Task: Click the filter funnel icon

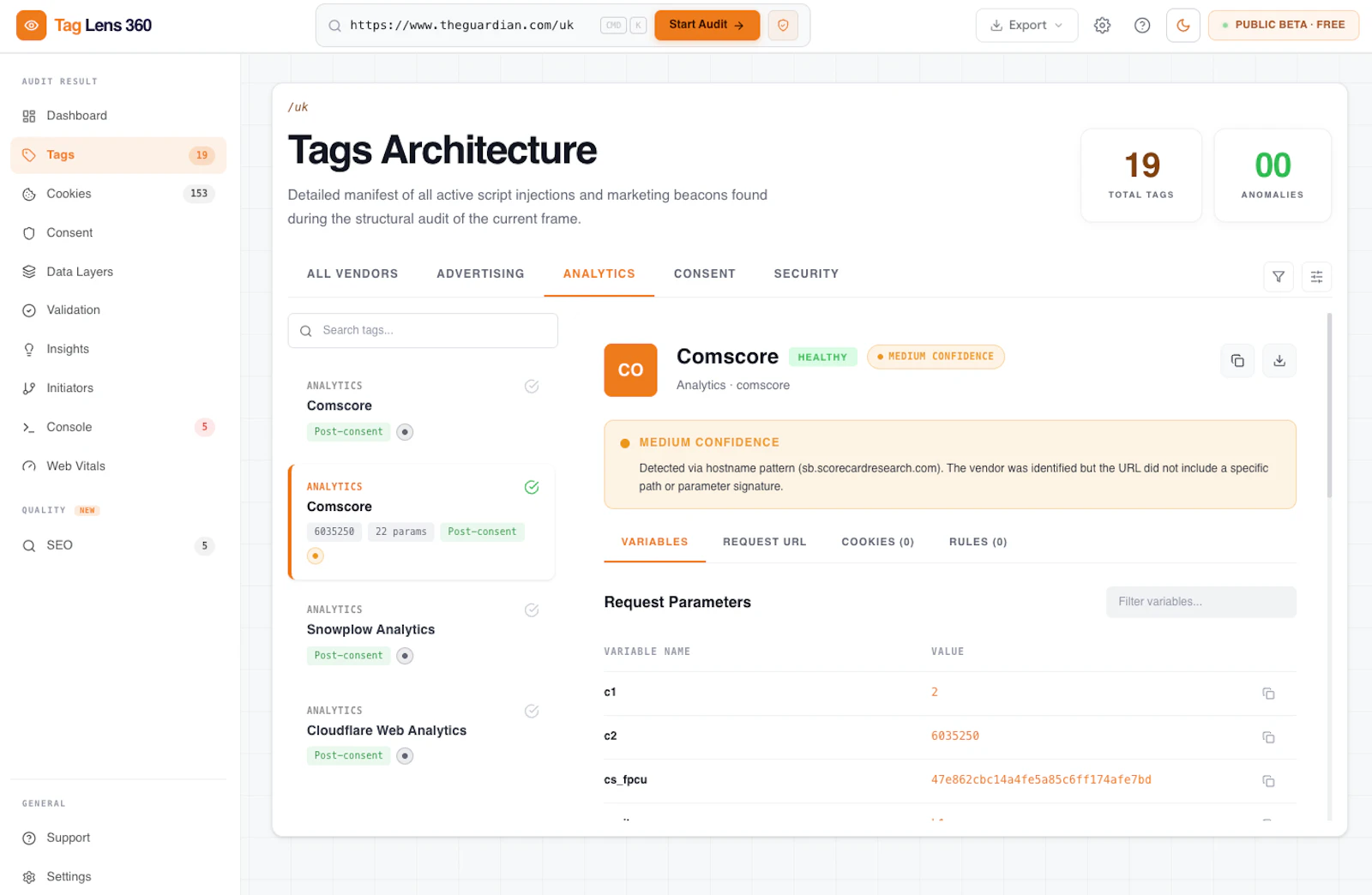Action: [1279, 277]
